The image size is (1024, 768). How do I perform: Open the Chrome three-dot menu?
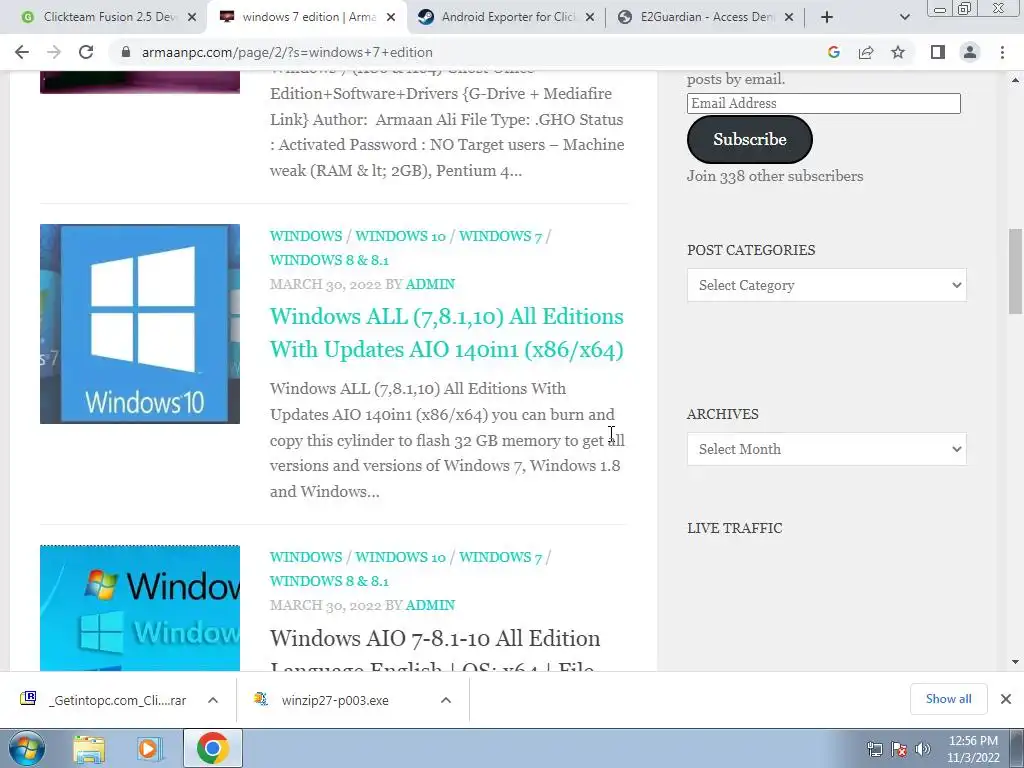1002,52
